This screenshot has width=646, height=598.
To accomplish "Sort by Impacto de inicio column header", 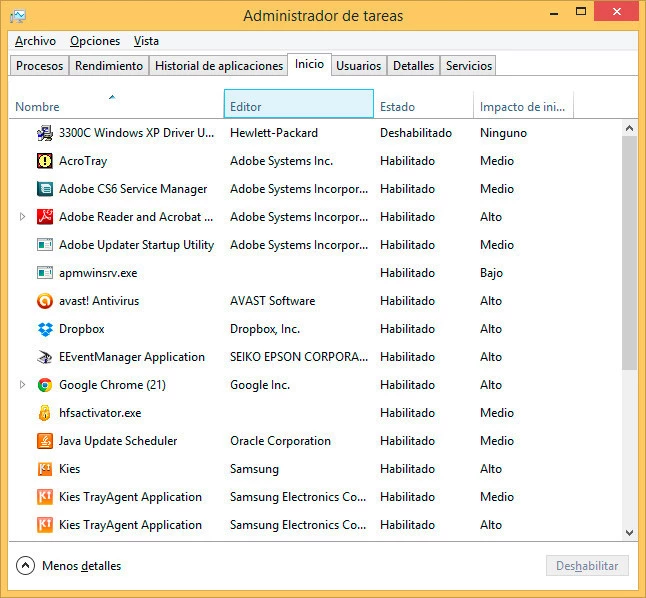I will click(x=523, y=106).
